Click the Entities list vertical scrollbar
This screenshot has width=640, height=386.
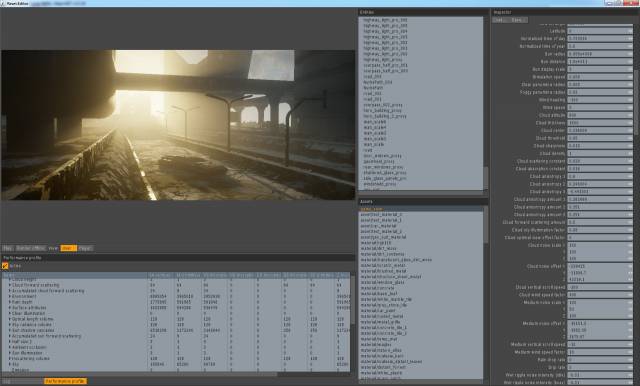485,103
